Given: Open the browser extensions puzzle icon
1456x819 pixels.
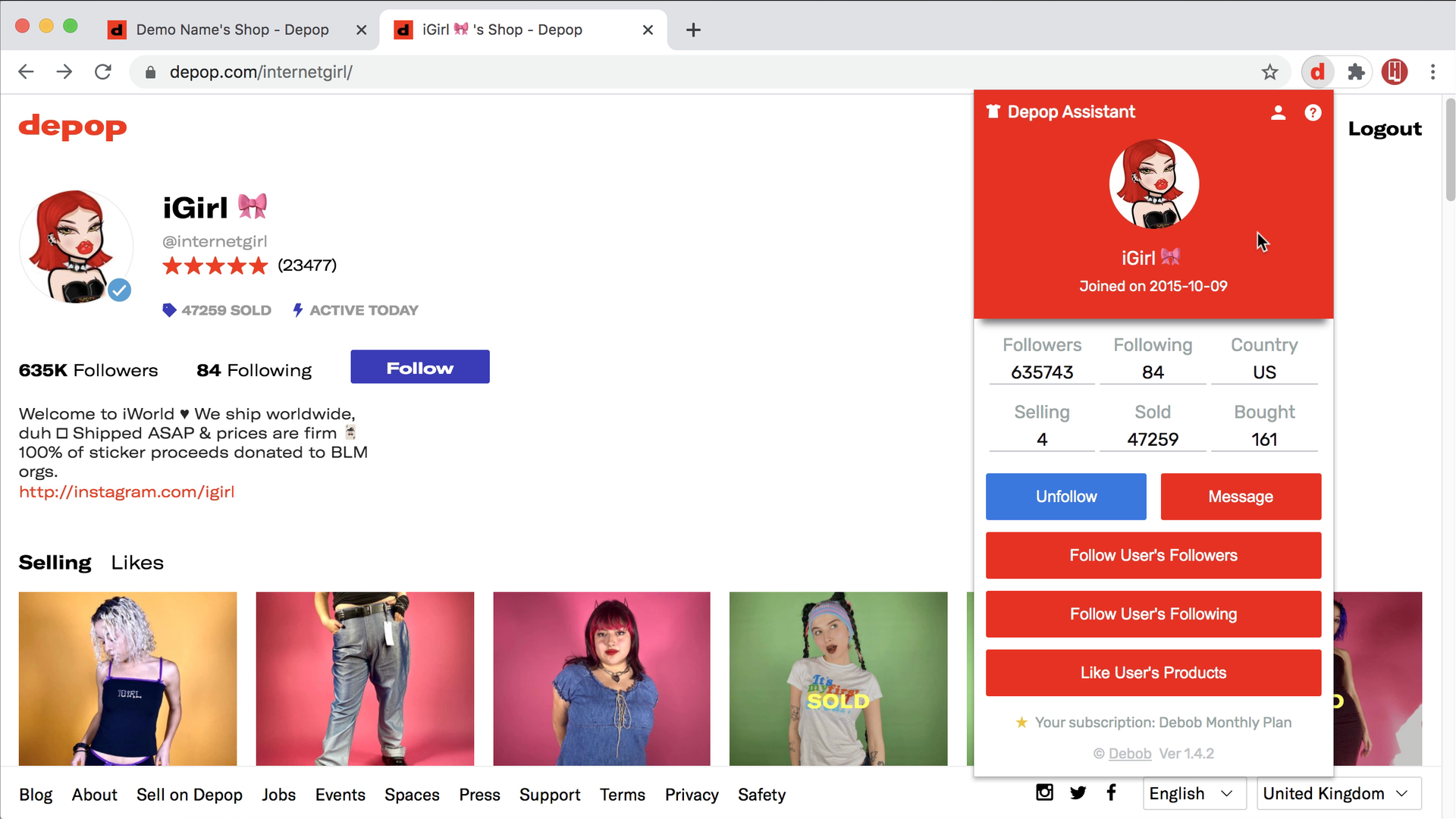Looking at the screenshot, I should click(x=1356, y=72).
